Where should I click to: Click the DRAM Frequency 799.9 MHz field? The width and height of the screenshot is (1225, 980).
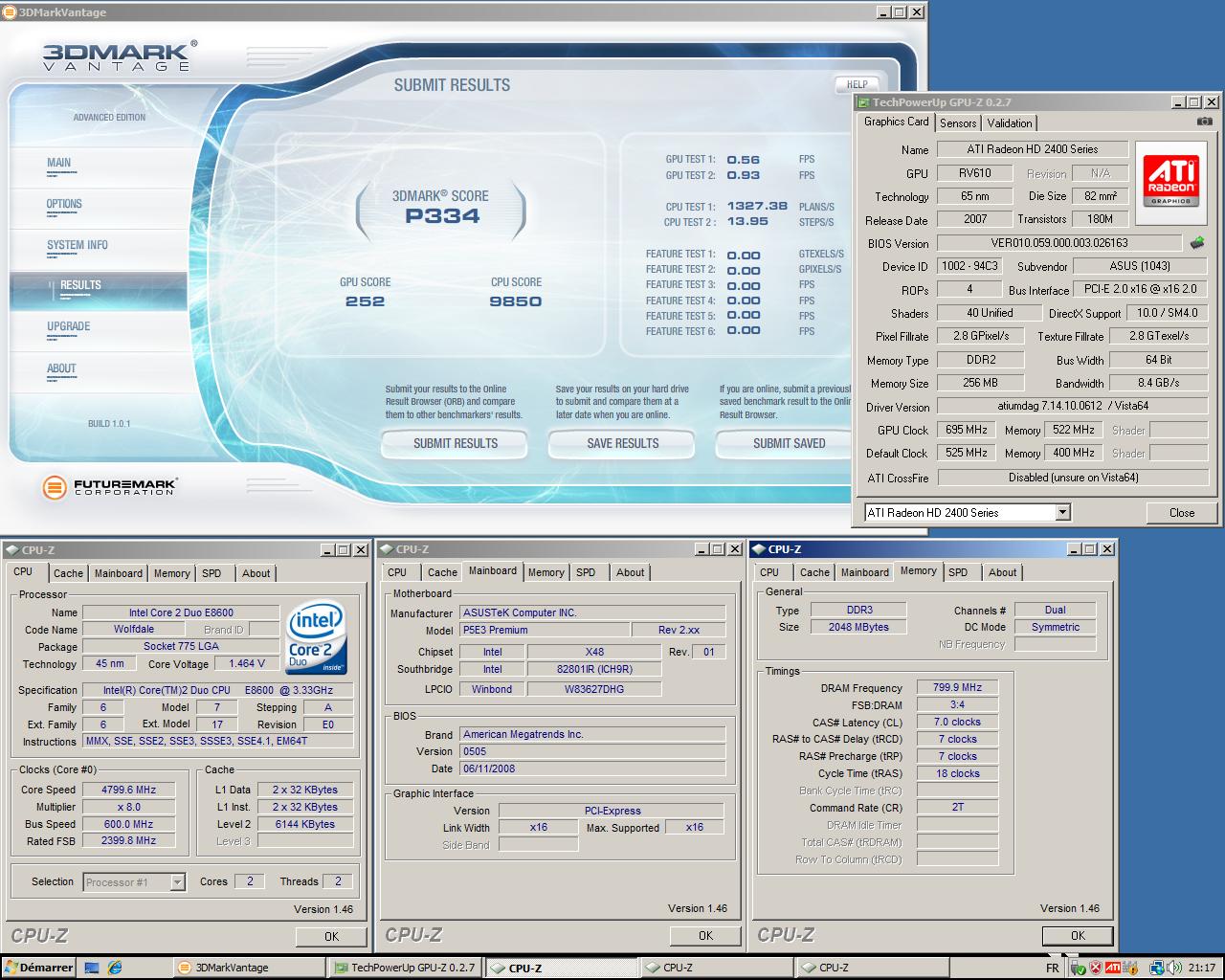point(957,687)
